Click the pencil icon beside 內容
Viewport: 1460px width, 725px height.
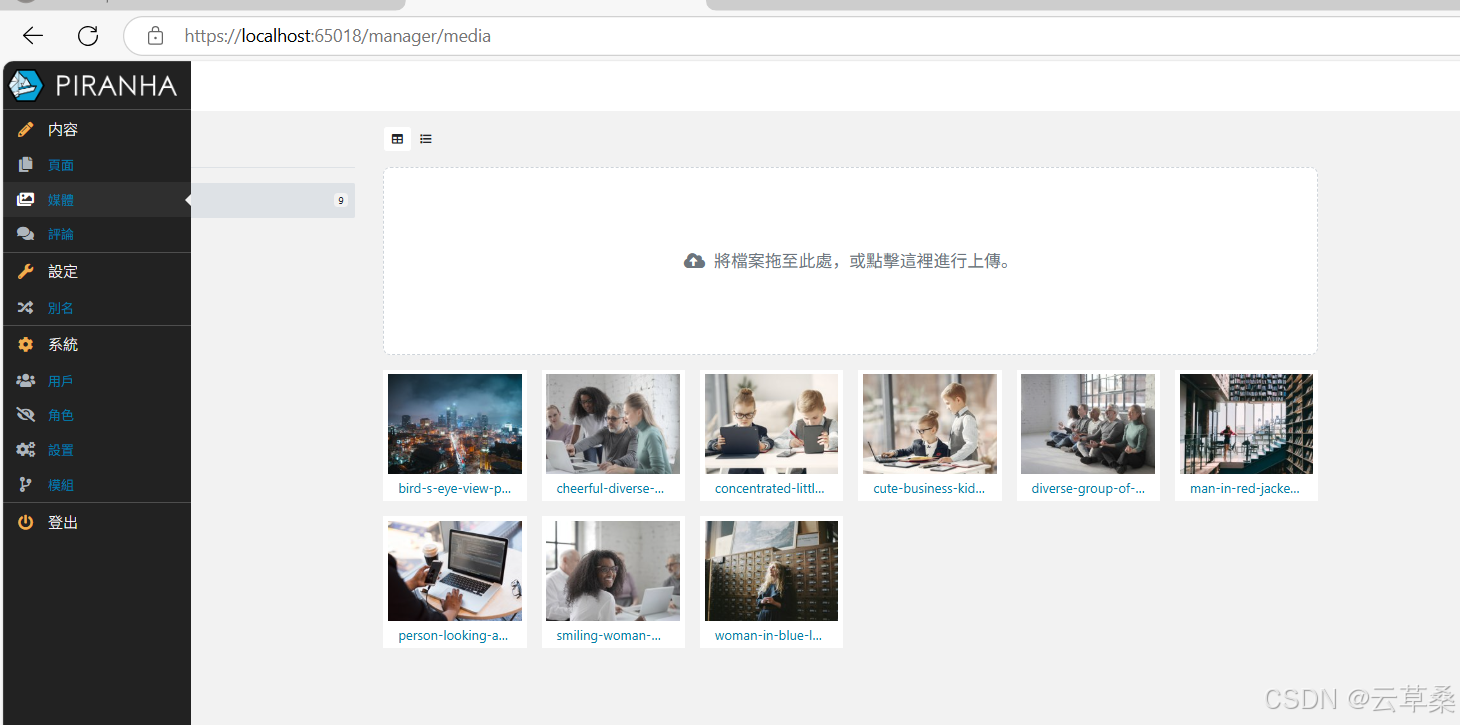(26, 129)
